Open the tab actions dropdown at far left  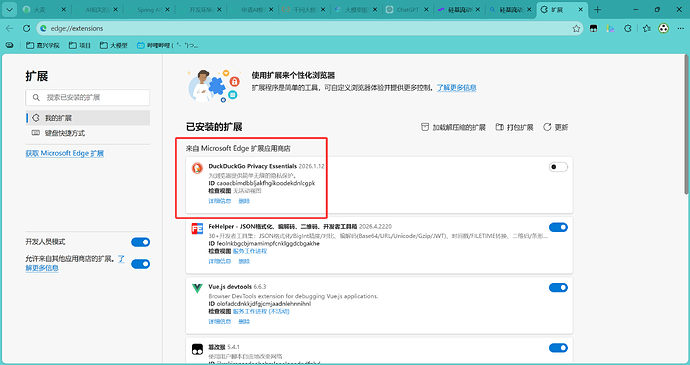coord(9,9)
